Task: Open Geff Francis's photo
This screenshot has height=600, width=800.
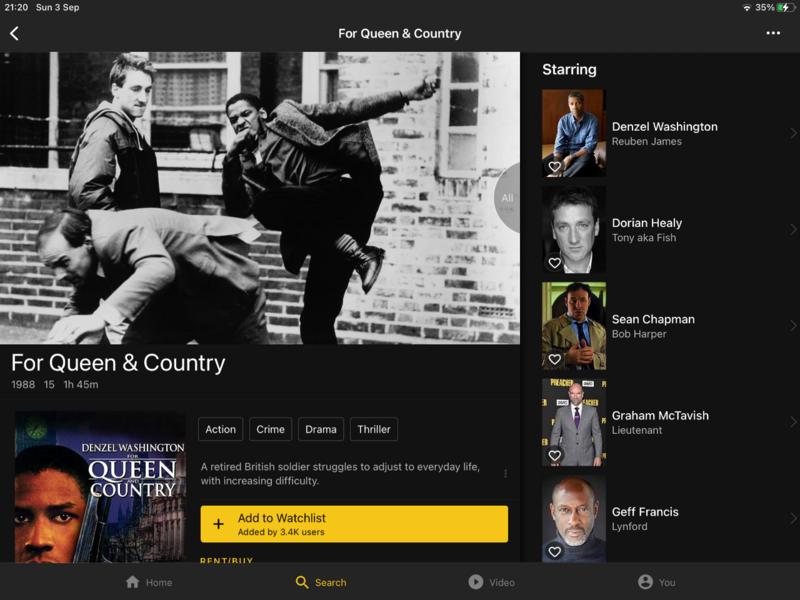Action: click(x=574, y=518)
